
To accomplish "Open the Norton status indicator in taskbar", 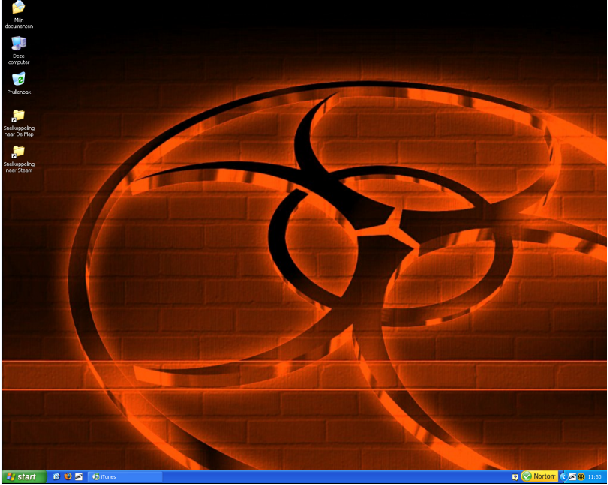I will pos(539,477).
